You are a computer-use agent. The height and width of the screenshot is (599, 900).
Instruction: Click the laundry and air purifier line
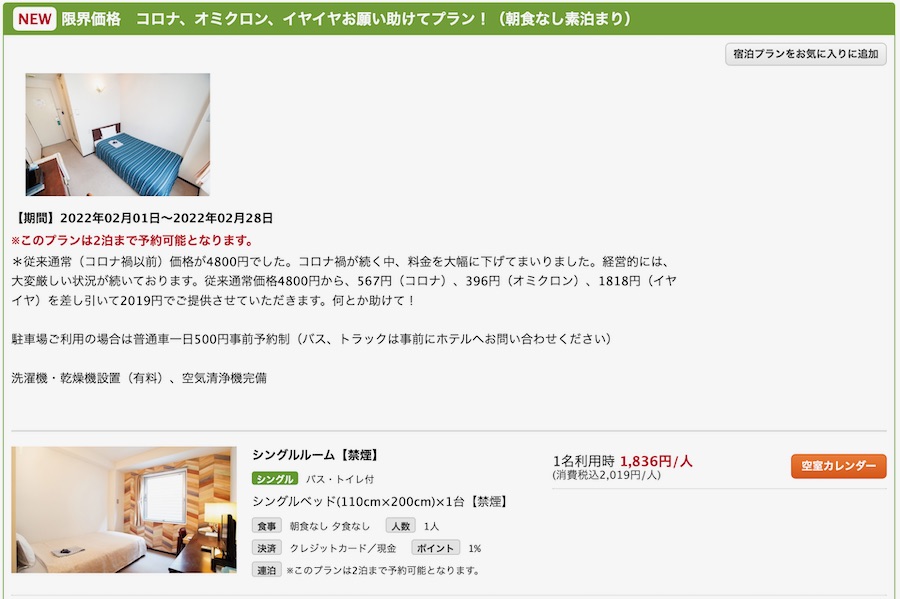pos(139,378)
